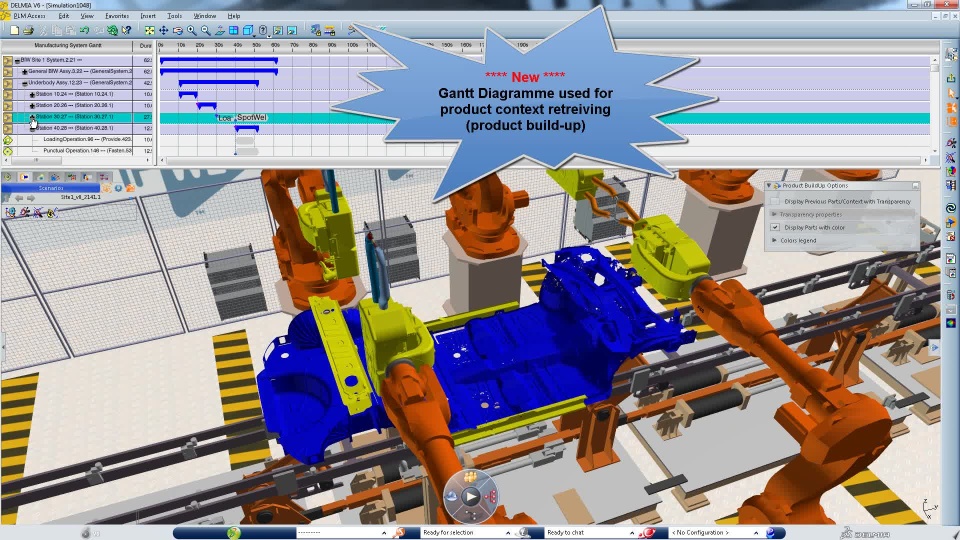Click the Gantt tree horizontal scrollbar

[36, 160]
